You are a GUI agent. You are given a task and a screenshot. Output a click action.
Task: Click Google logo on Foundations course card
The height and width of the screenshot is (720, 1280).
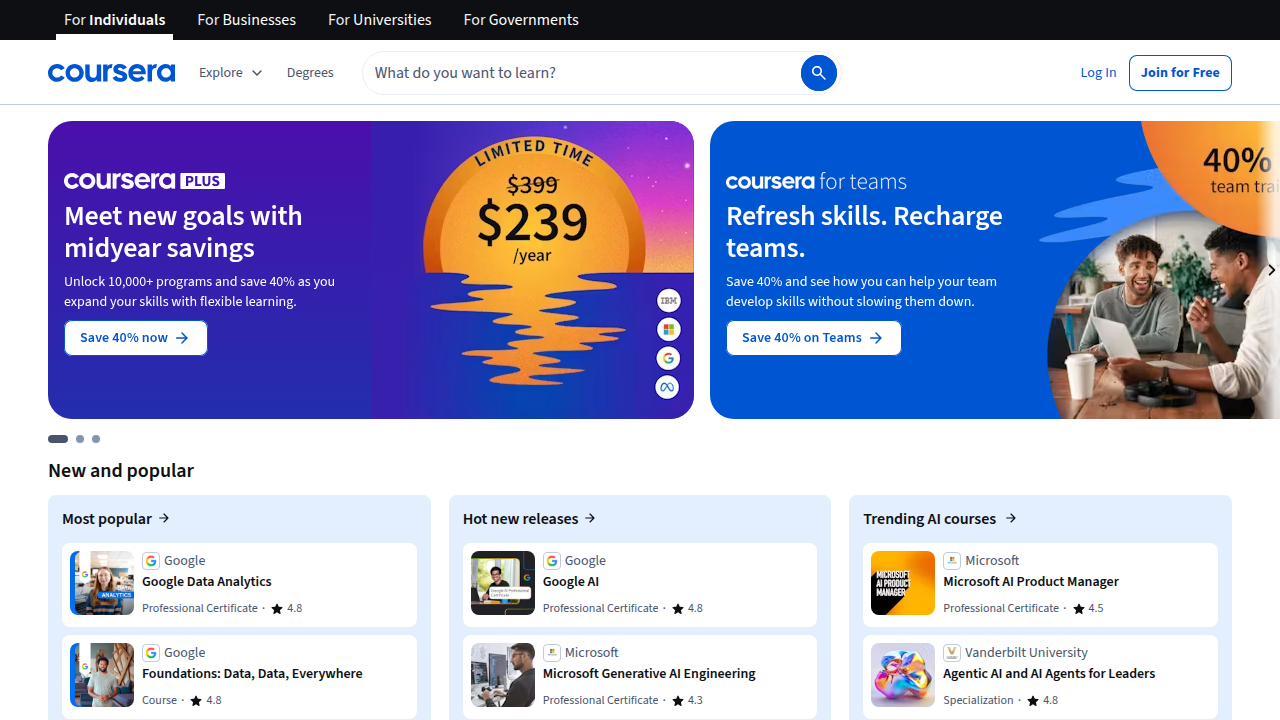[151, 653]
